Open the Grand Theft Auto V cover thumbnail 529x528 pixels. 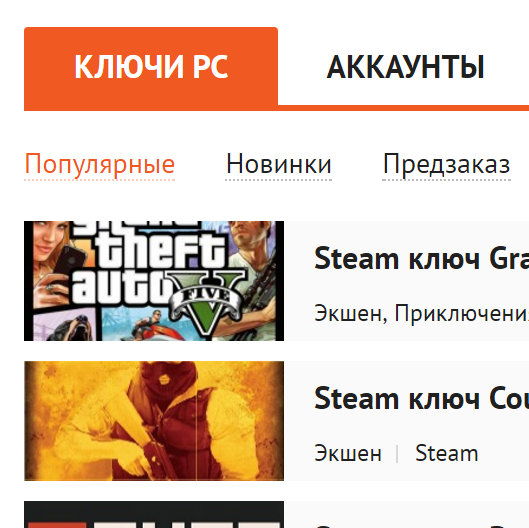tap(154, 281)
